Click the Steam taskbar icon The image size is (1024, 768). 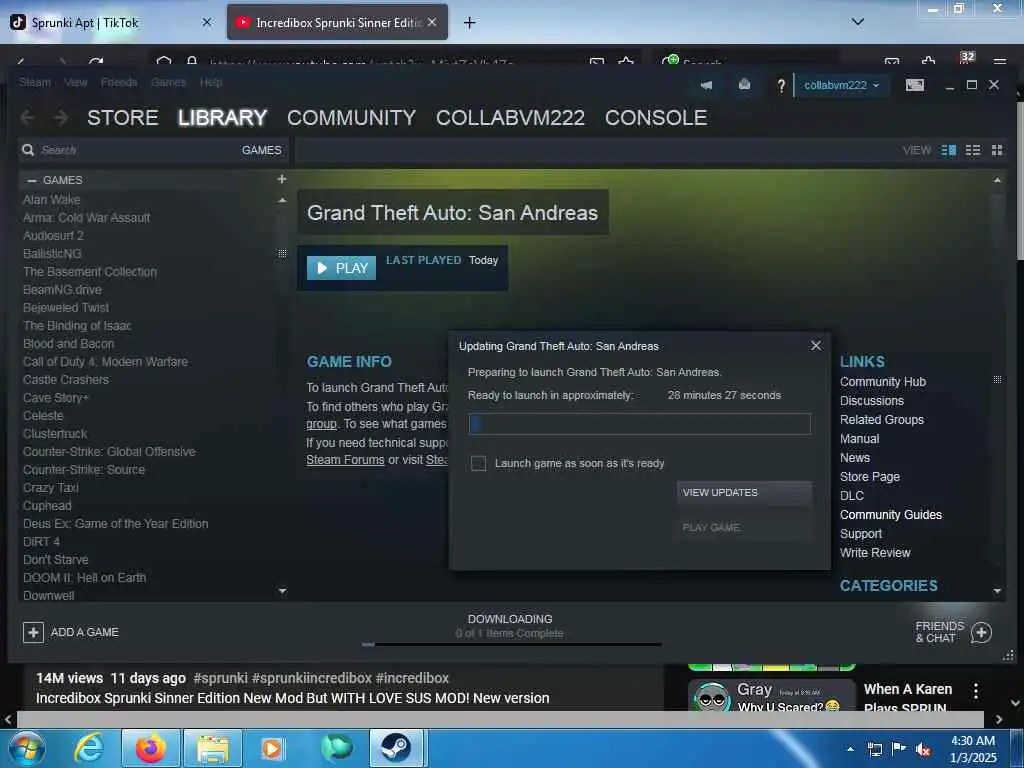[x=396, y=748]
